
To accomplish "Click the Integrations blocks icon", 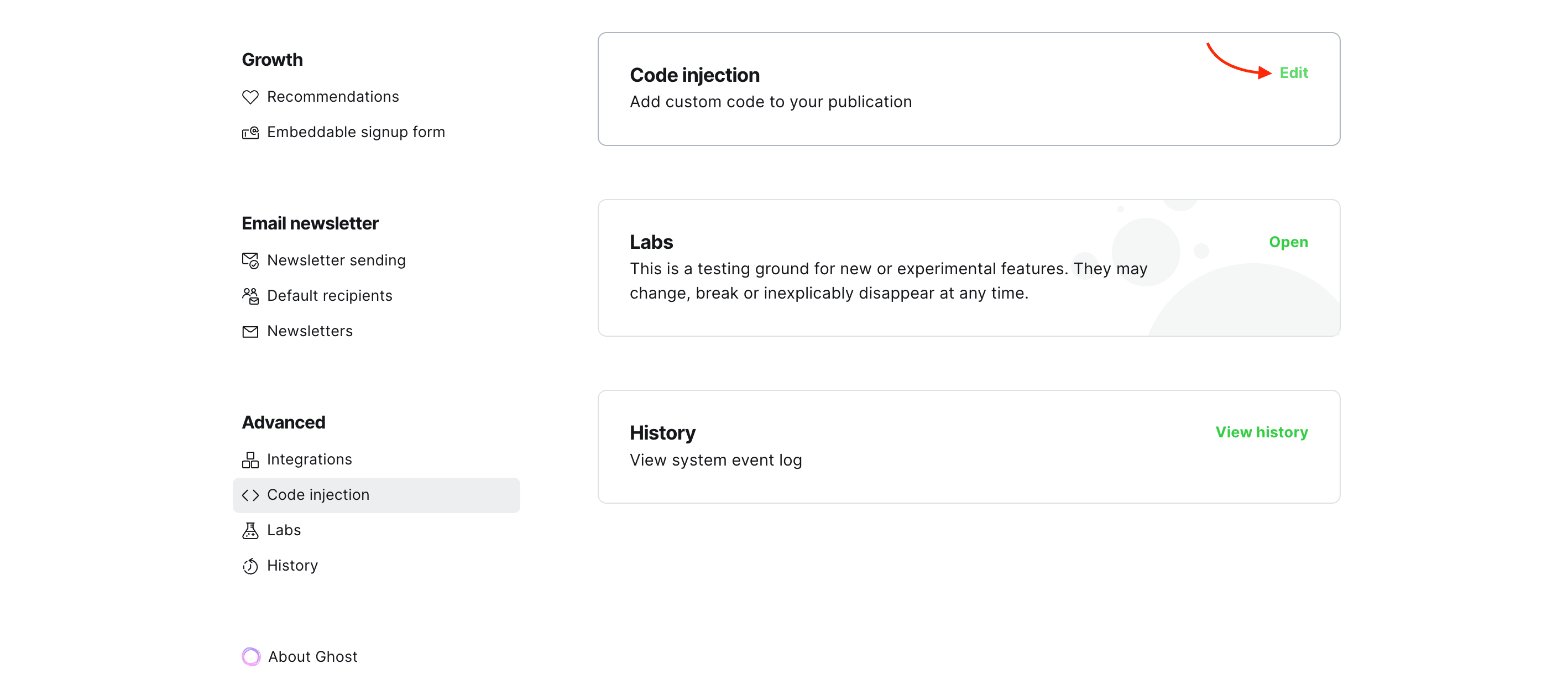I will 250,459.
